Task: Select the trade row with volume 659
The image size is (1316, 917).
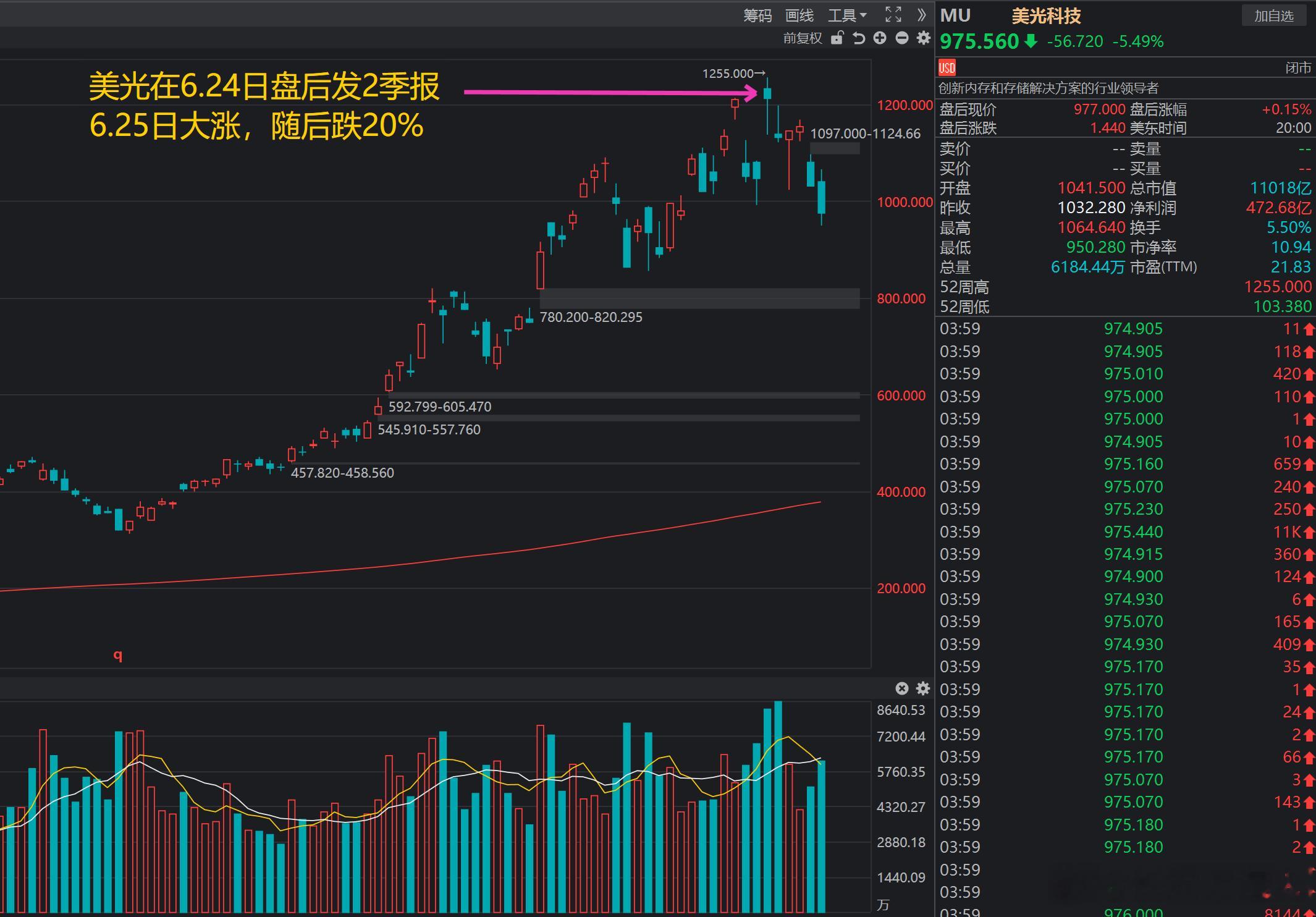Action: [x=1127, y=464]
